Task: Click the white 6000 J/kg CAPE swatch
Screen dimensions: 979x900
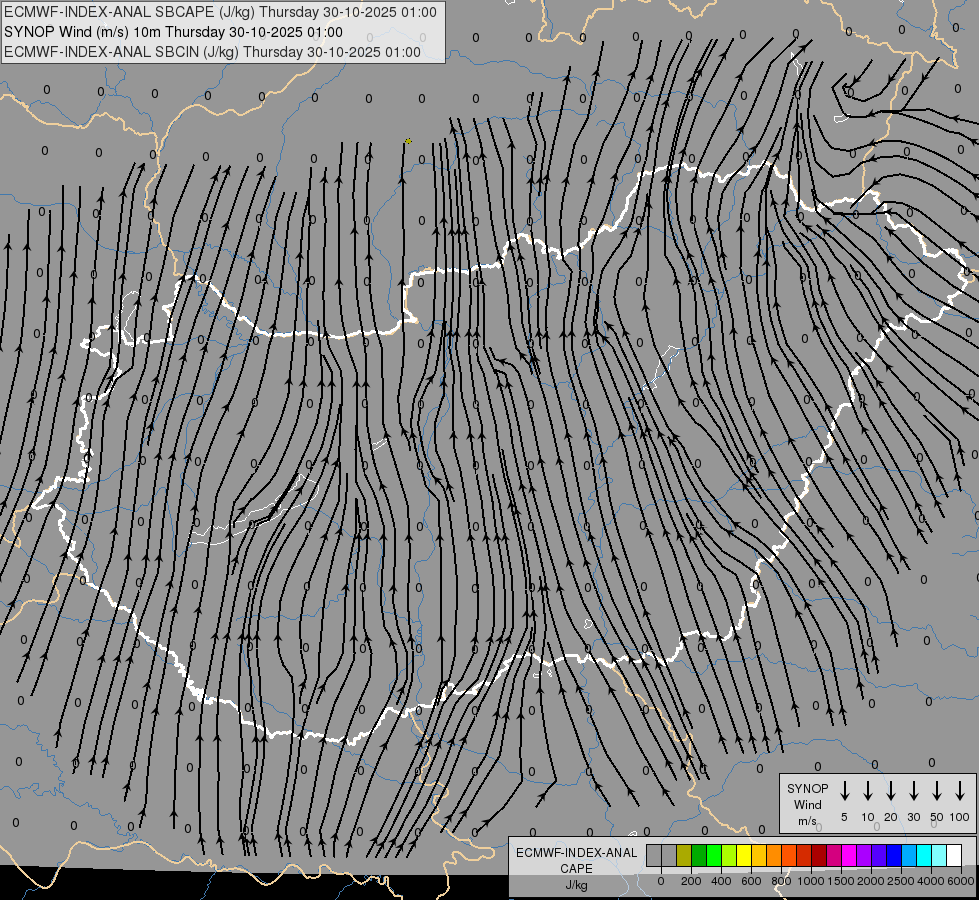Action: (x=954, y=855)
